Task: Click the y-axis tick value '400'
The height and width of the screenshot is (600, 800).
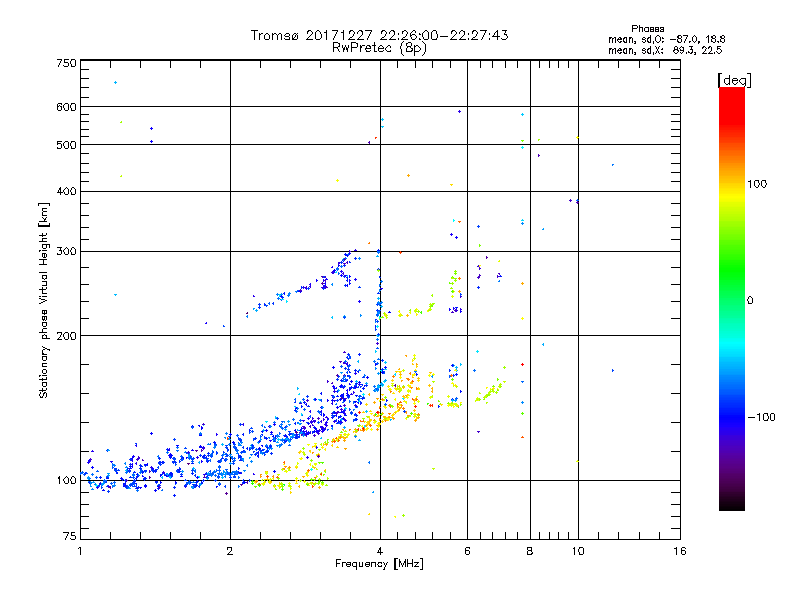Action: pos(66,192)
